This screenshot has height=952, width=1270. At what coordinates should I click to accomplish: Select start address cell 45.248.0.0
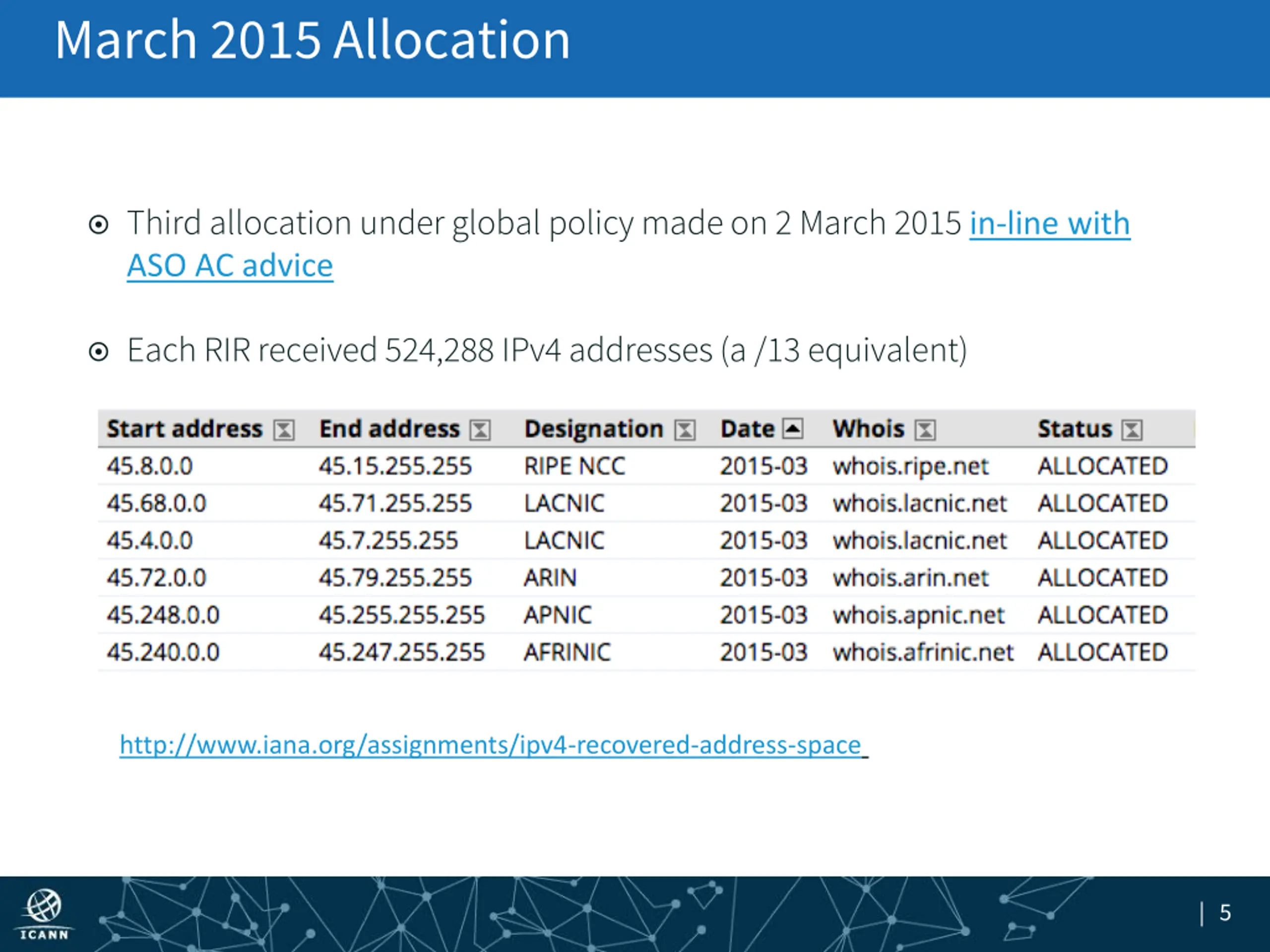click(x=163, y=615)
